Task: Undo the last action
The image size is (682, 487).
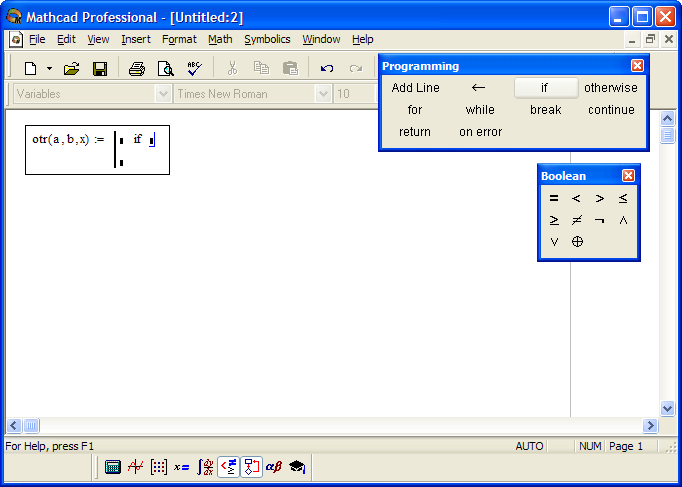Action: [x=327, y=68]
